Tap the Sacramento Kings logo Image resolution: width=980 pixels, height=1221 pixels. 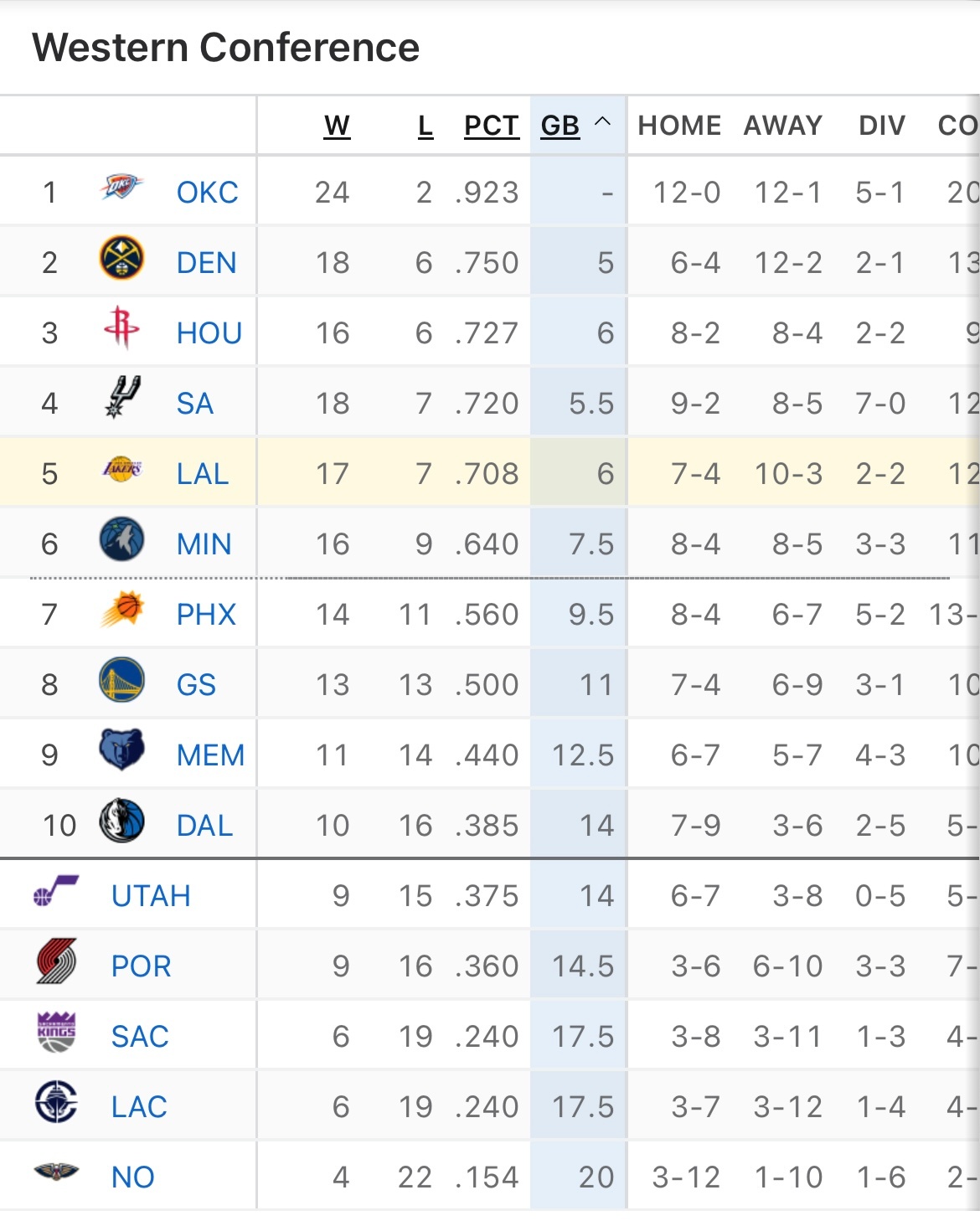click(56, 1032)
